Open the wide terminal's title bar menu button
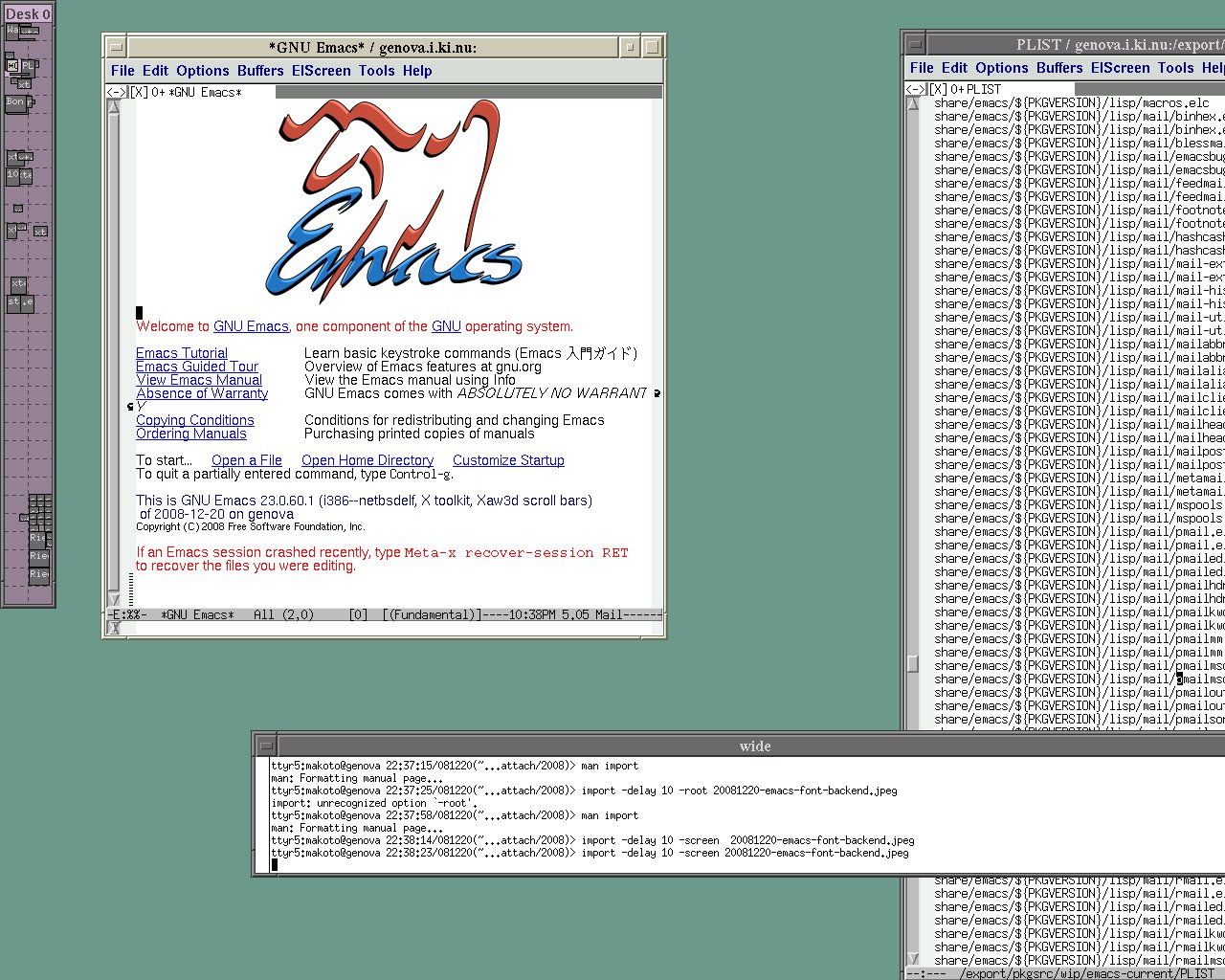The width and height of the screenshot is (1225, 980). pos(267,746)
